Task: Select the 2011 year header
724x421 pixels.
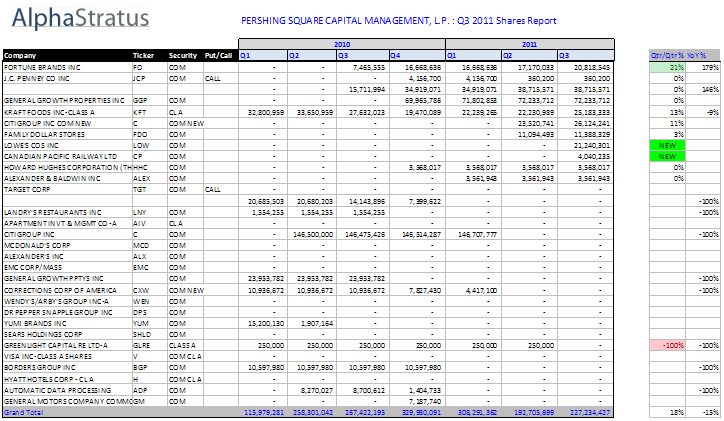Action: [530, 44]
